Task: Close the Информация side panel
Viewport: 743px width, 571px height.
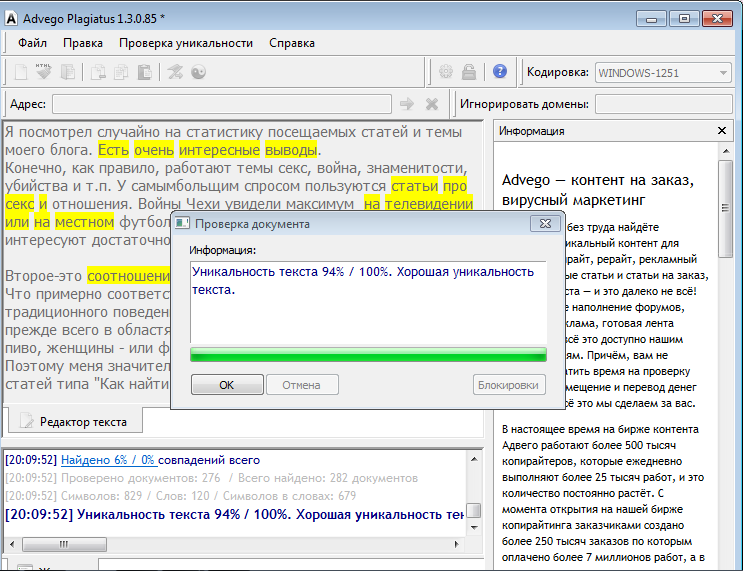Action: tap(724, 131)
